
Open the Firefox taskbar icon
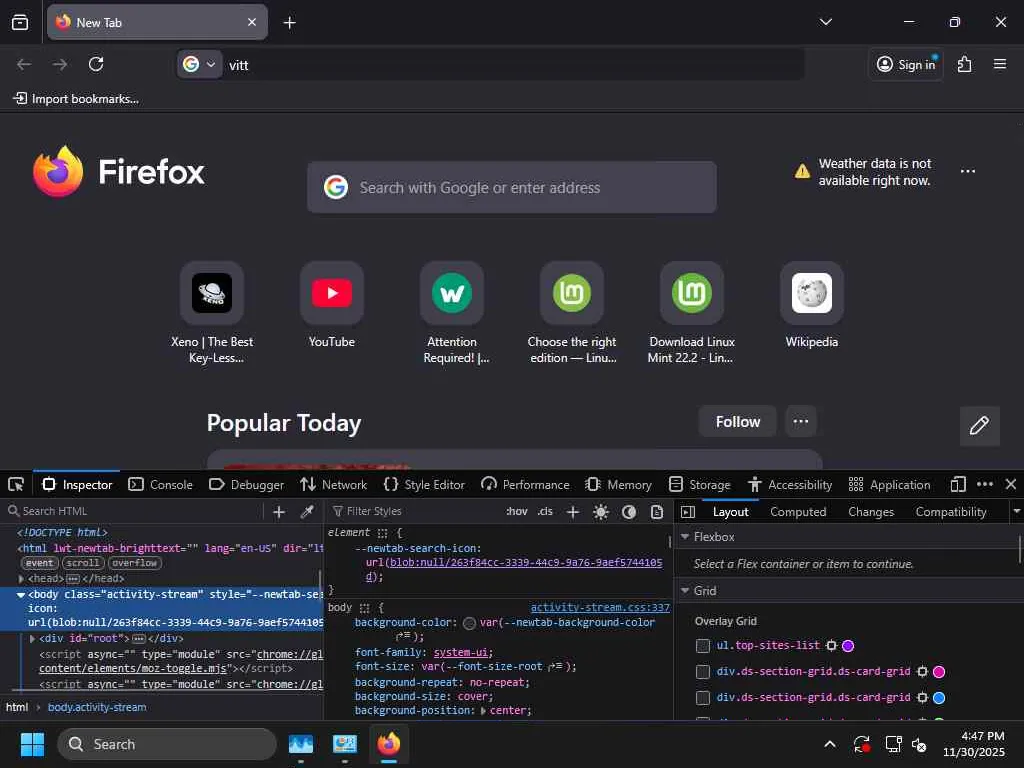(x=389, y=744)
